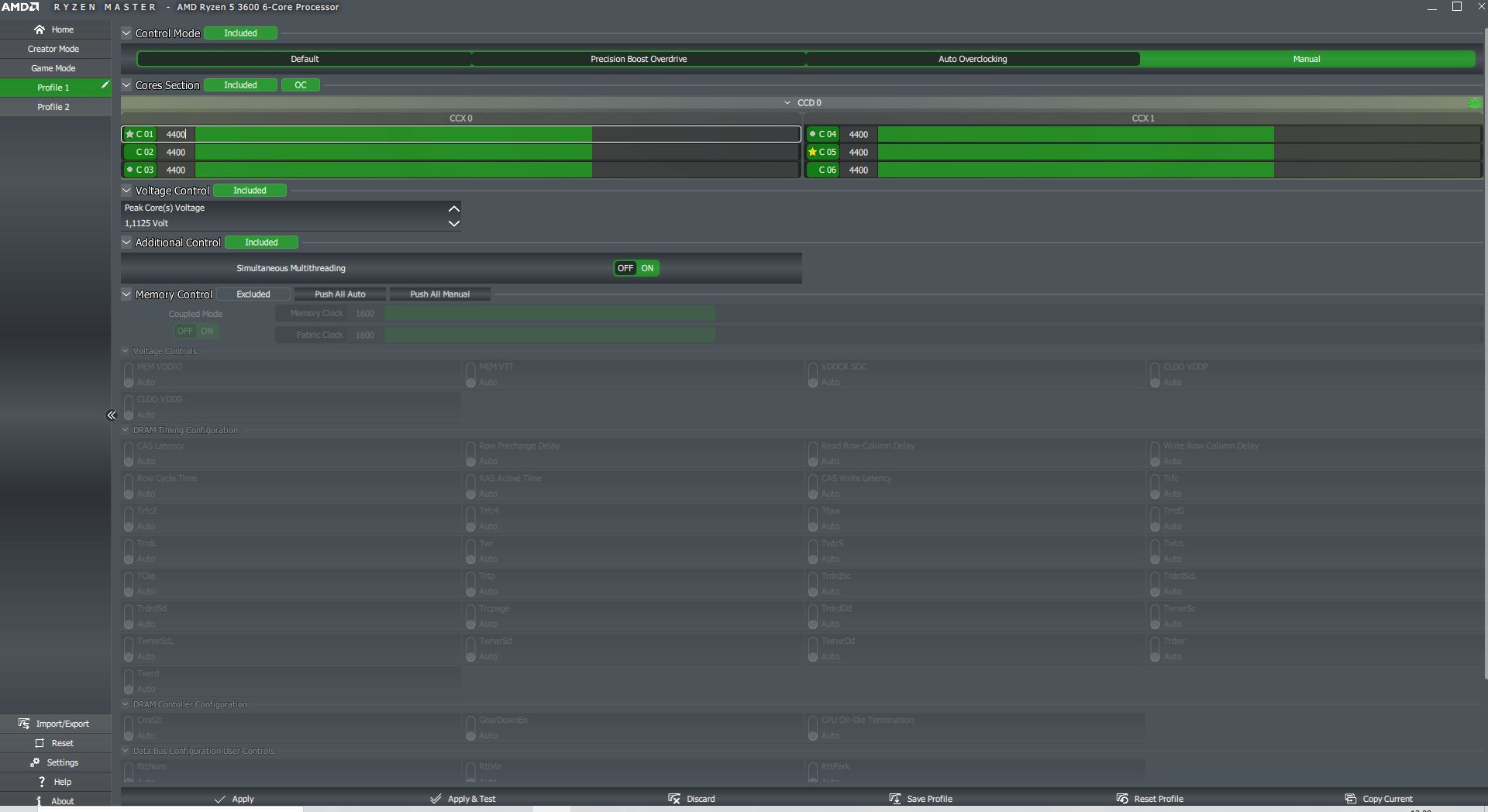The width and height of the screenshot is (1488, 812).
Task: Collapse the Memory Control section
Action: pos(126,294)
